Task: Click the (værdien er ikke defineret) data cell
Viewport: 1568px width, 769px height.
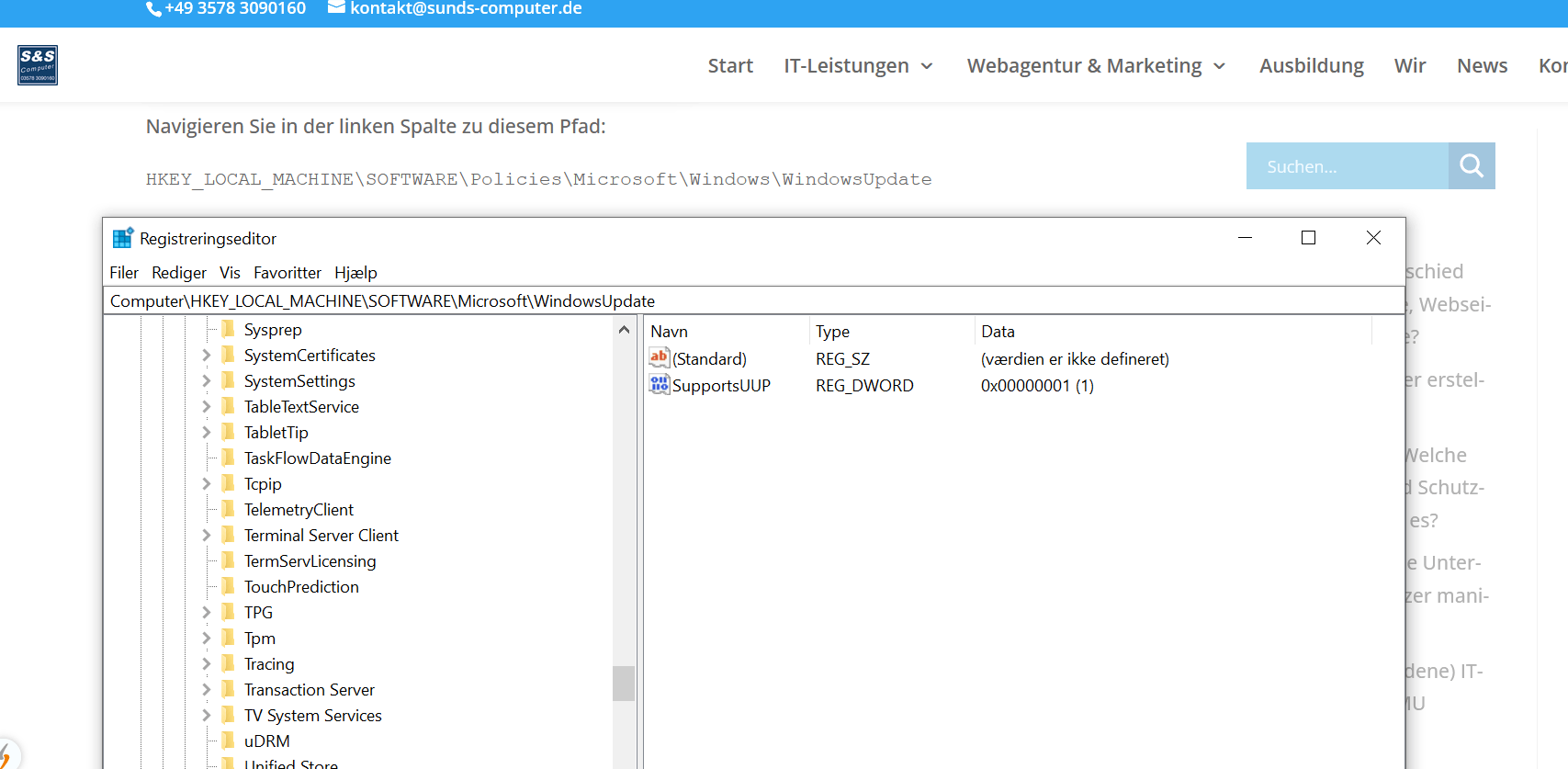Action: pyautogui.click(x=1075, y=359)
